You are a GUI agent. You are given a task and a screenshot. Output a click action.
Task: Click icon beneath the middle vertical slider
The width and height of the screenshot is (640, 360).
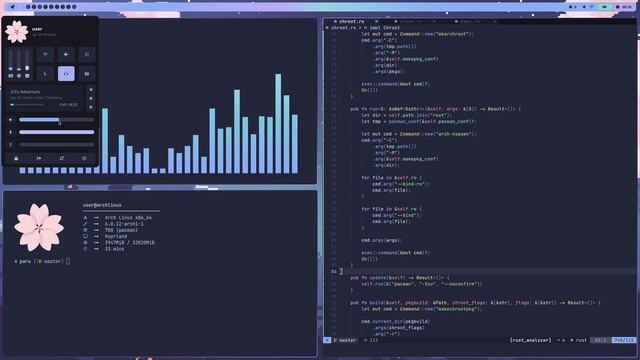19,76
